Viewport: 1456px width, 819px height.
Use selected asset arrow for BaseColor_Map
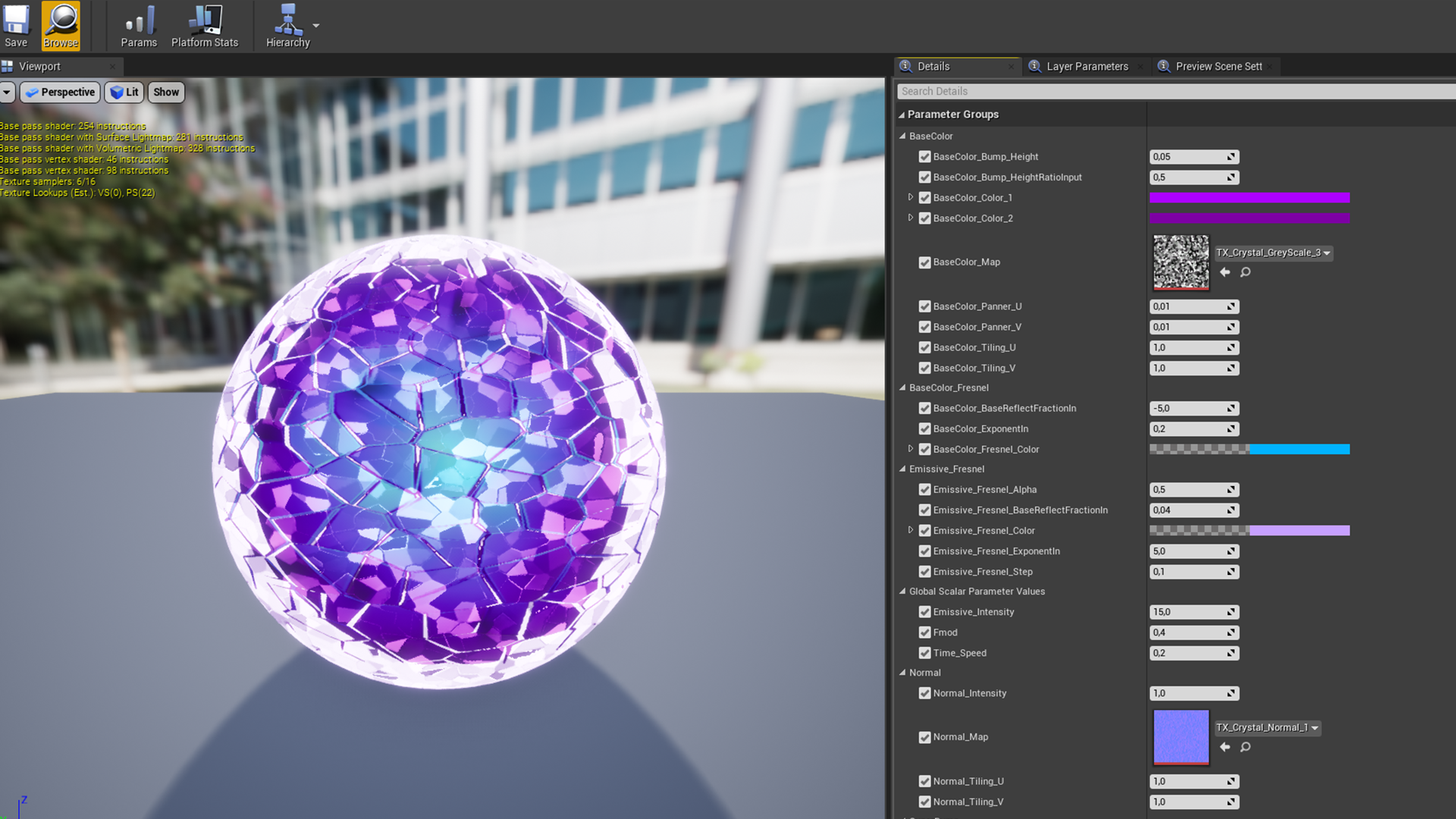point(1225,272)
